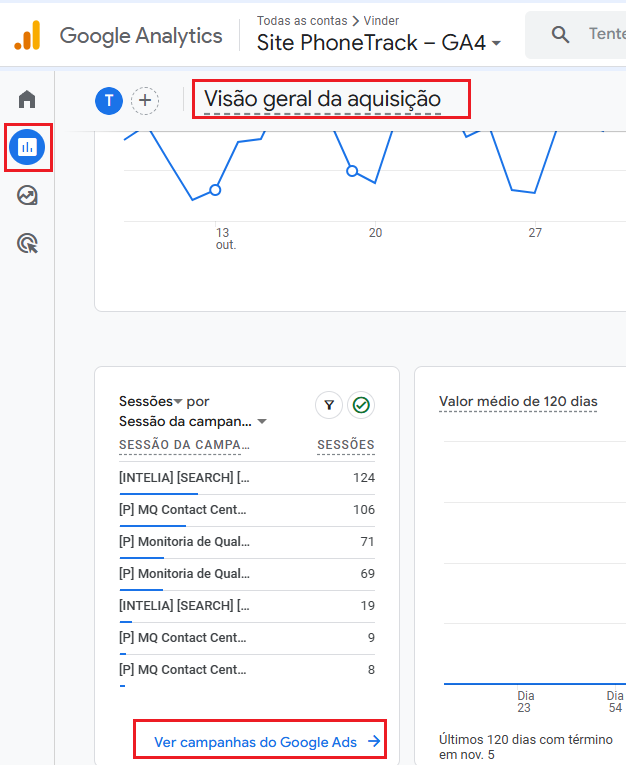Select the [P] MQ Contact Cent... row with 9

click(247, 638)
